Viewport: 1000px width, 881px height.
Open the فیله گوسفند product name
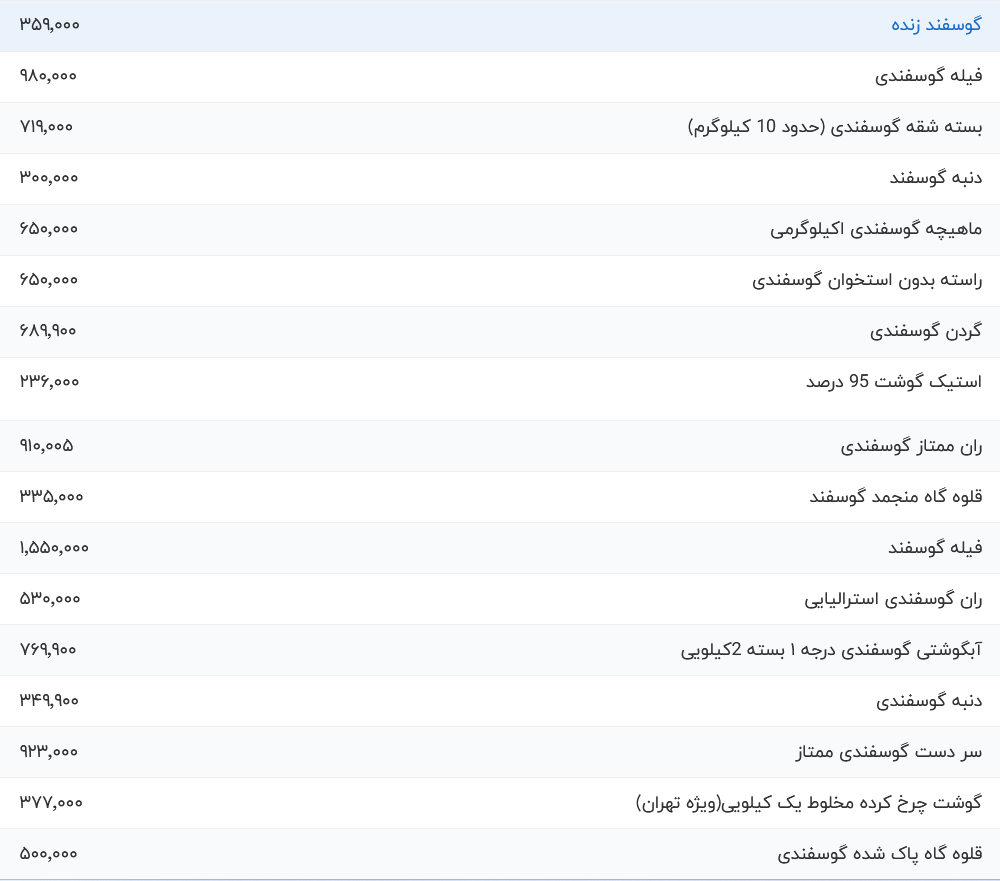pos(935,548)
